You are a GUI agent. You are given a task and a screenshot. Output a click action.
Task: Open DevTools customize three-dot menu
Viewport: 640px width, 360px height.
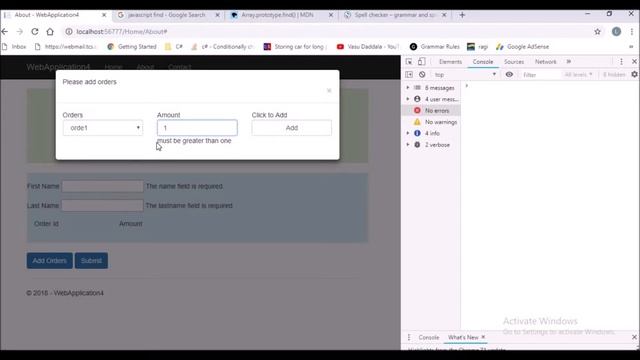click(621, 62)
